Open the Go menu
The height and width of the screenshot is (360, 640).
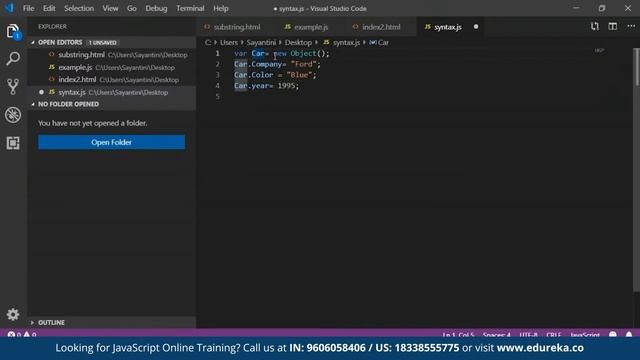131,8
